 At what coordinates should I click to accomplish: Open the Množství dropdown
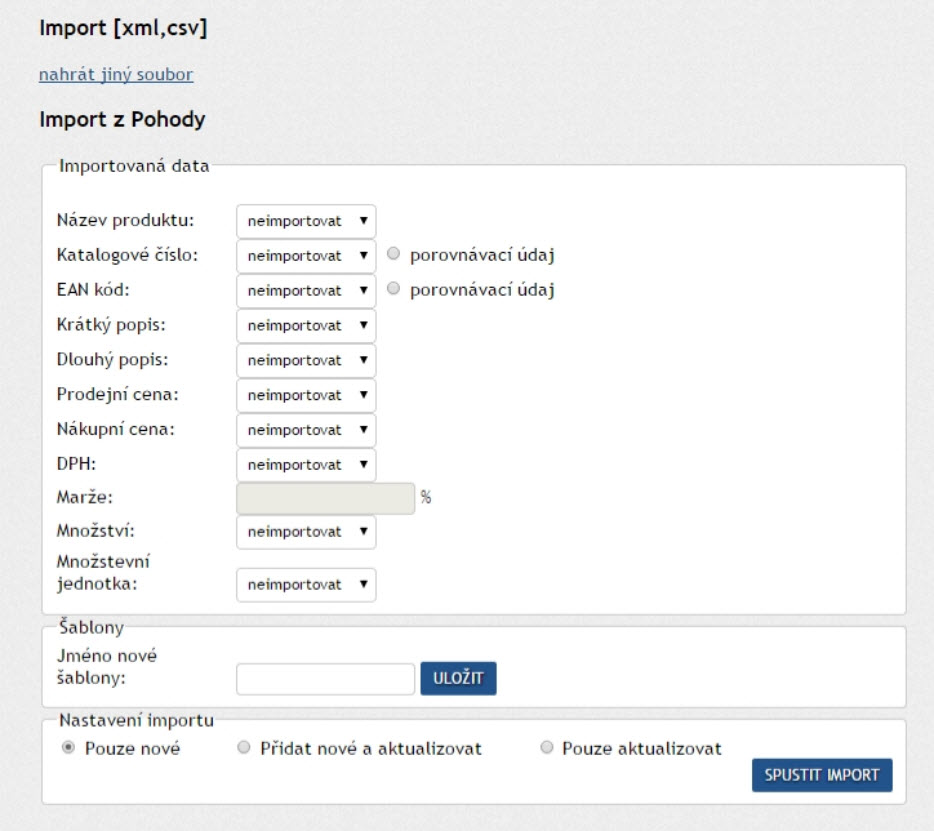(306, 532)
